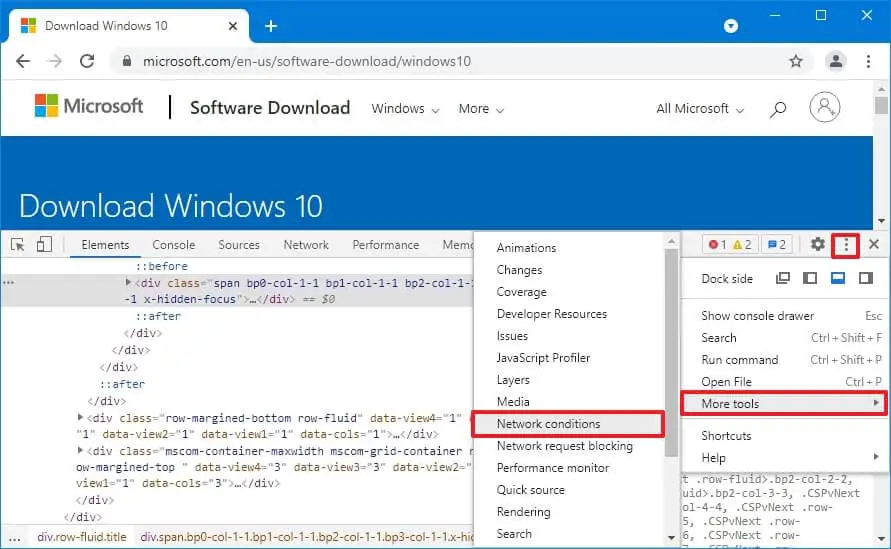The image size is (891, 549).
Task: Click the Software Download link
Action: click(270, 107)
